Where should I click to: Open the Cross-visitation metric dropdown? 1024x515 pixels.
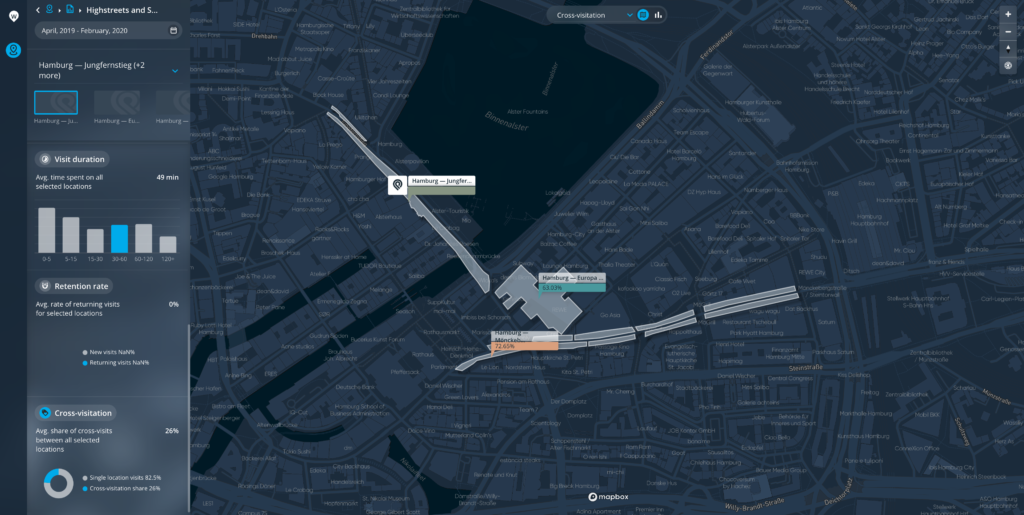click(595, 14)
